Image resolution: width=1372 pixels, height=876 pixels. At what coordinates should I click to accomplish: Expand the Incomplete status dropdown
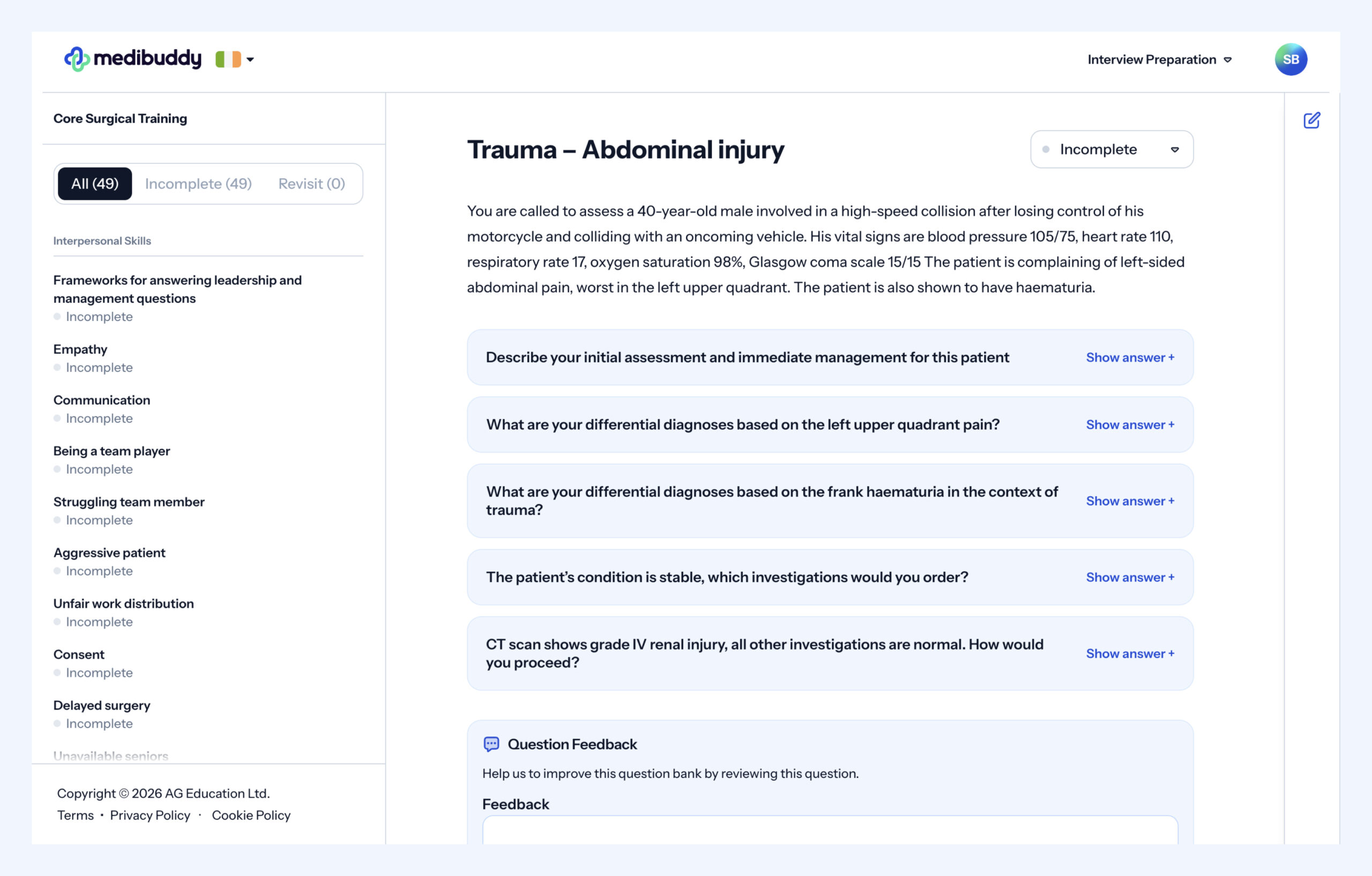point(1111,149)
